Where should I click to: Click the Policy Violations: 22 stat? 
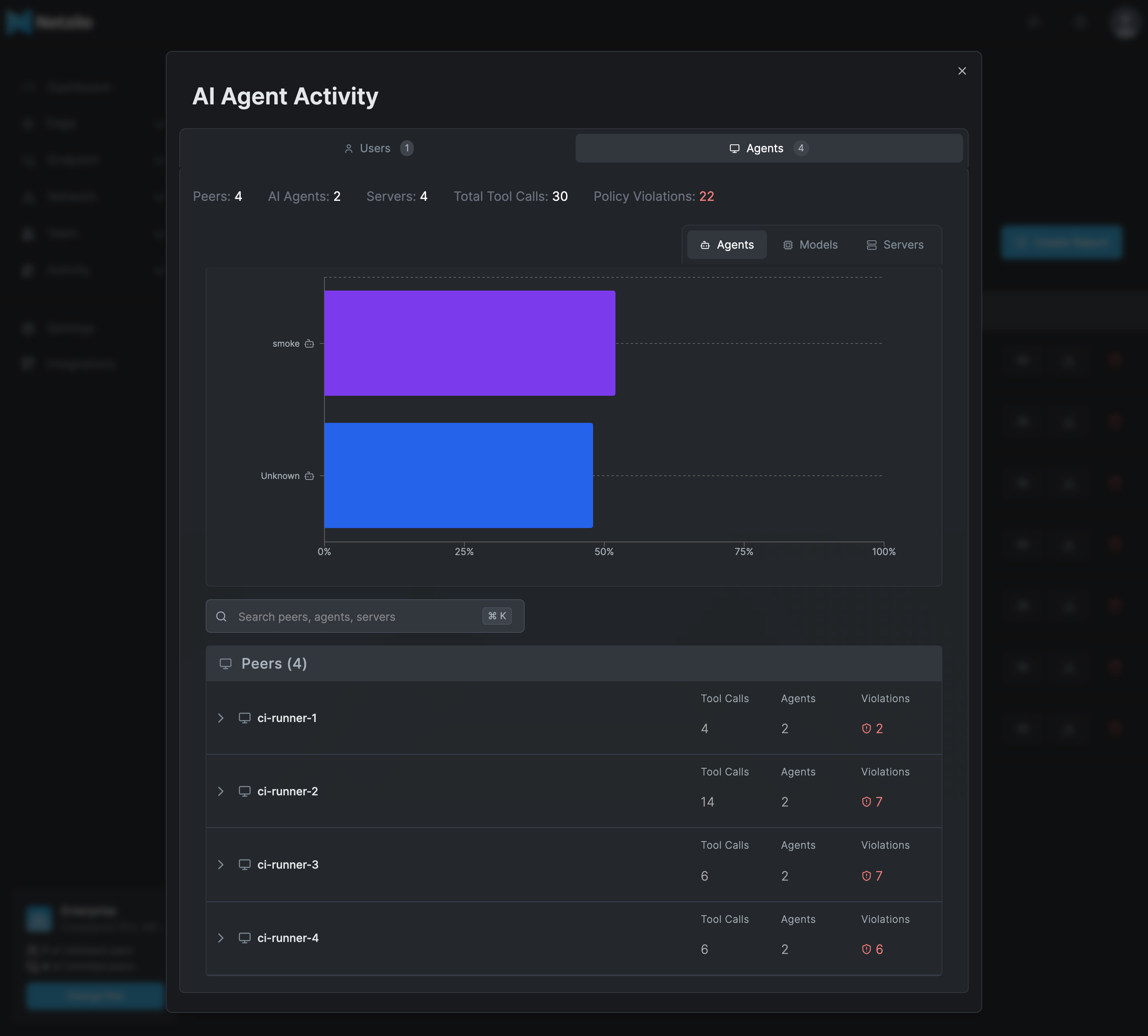click(x=654, y=196)
